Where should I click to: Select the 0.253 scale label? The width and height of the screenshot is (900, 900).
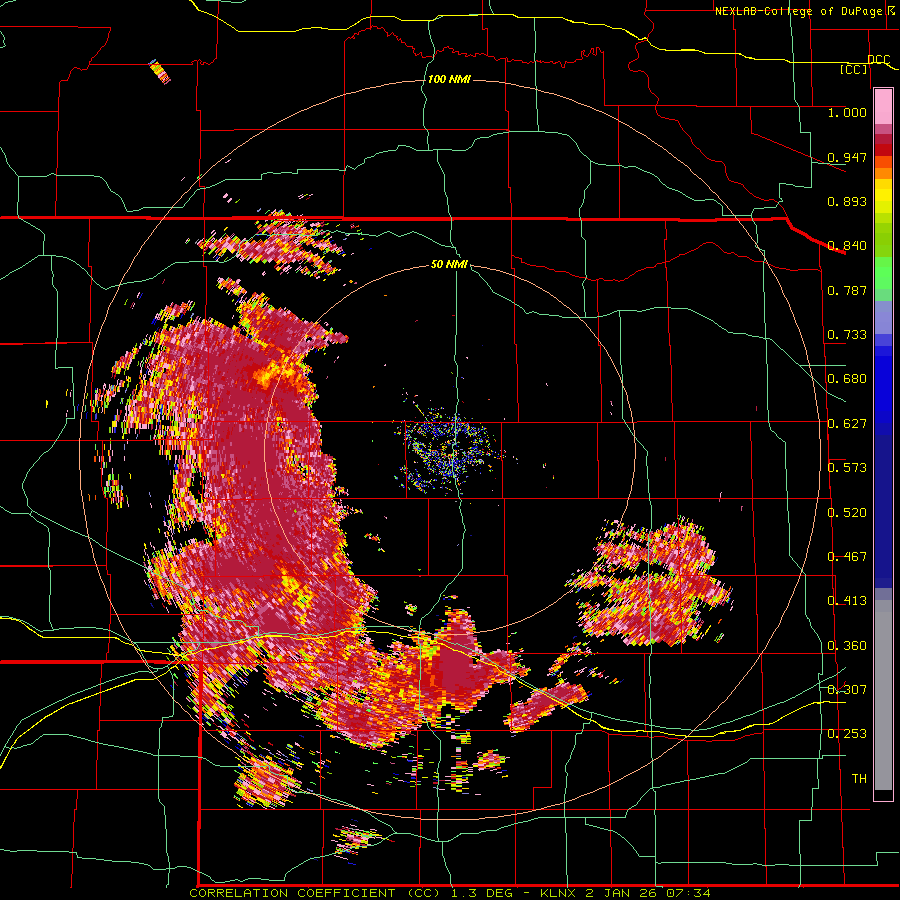pyautogui.click(x=847, y=734)
